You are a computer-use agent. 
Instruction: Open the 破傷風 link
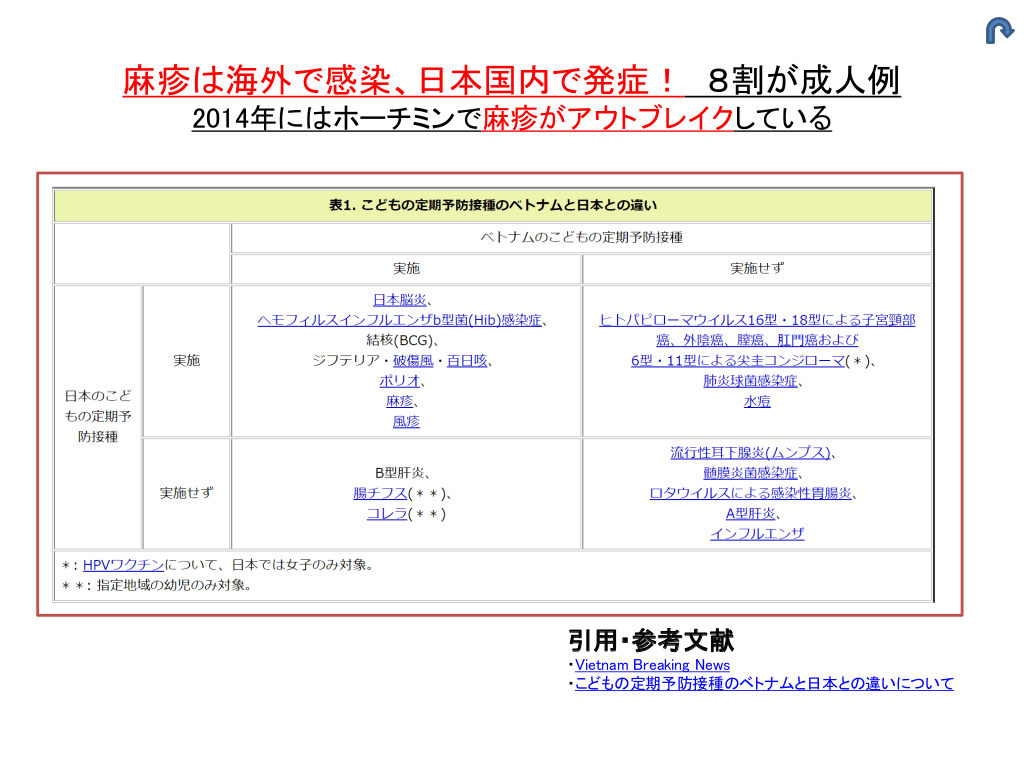point(413,361)
